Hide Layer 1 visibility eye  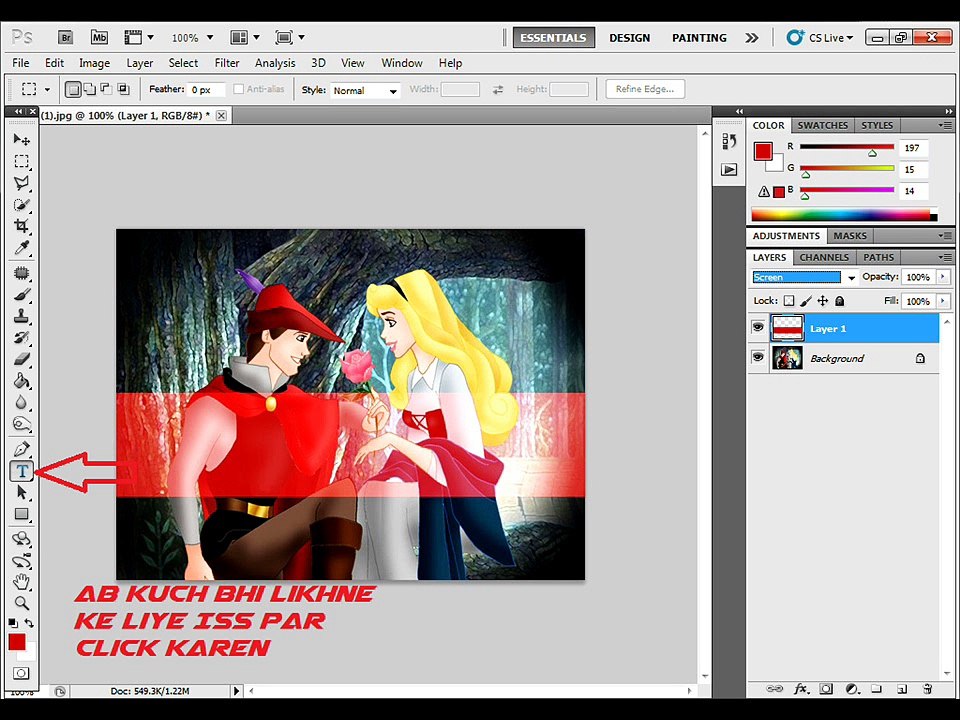[758, 328]
